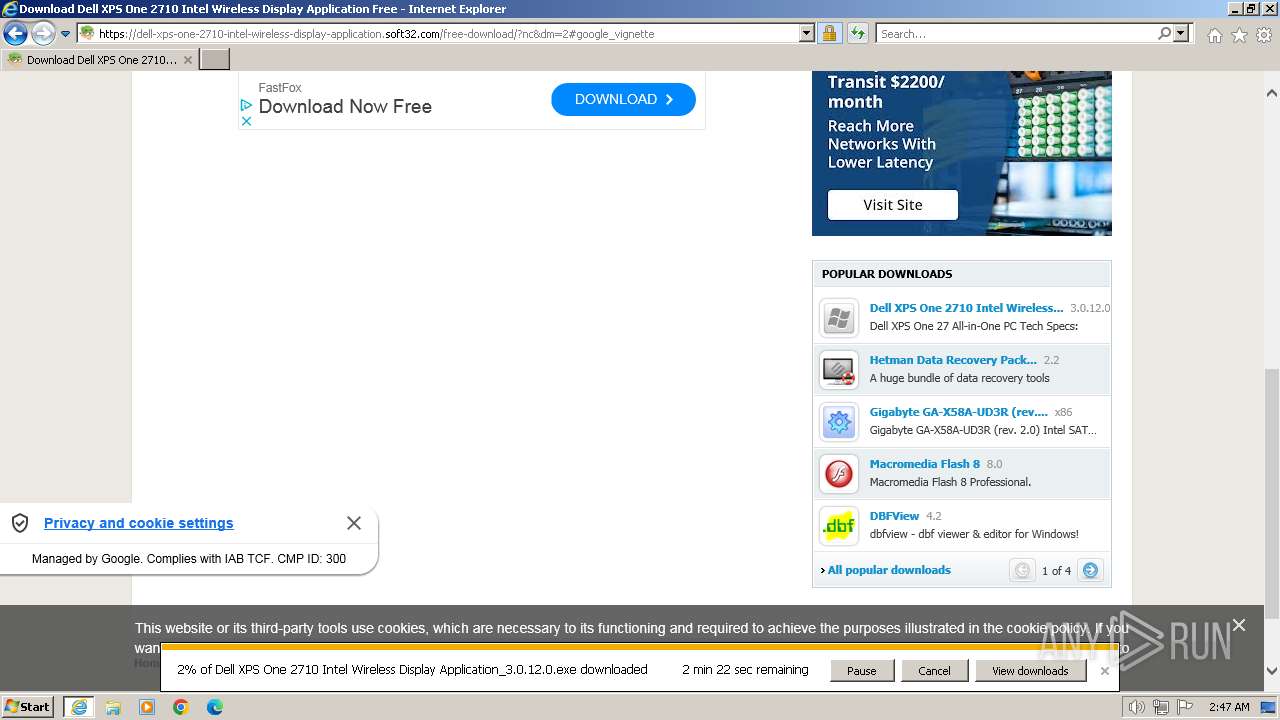Click the networking ad banner image
This screenshot has width=1280, height=720.
pos(962,153)
